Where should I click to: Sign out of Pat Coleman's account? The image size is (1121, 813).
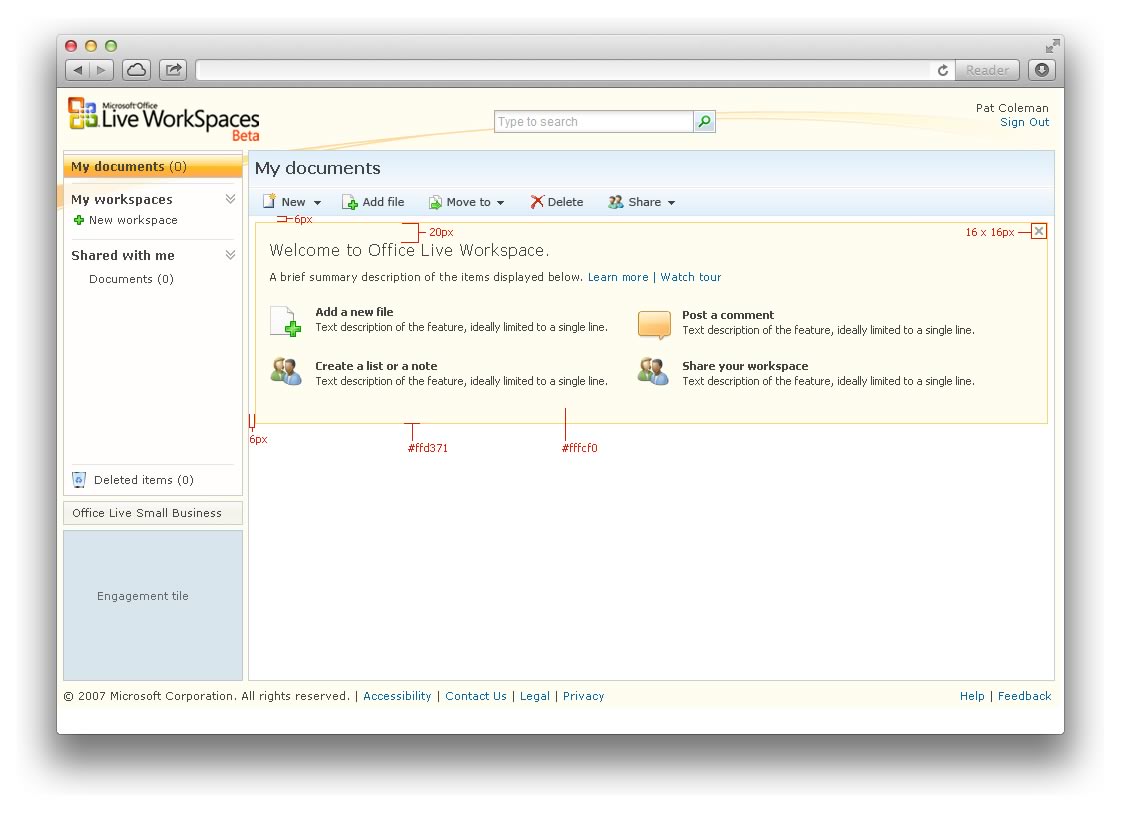click(x=1024, y=122)
